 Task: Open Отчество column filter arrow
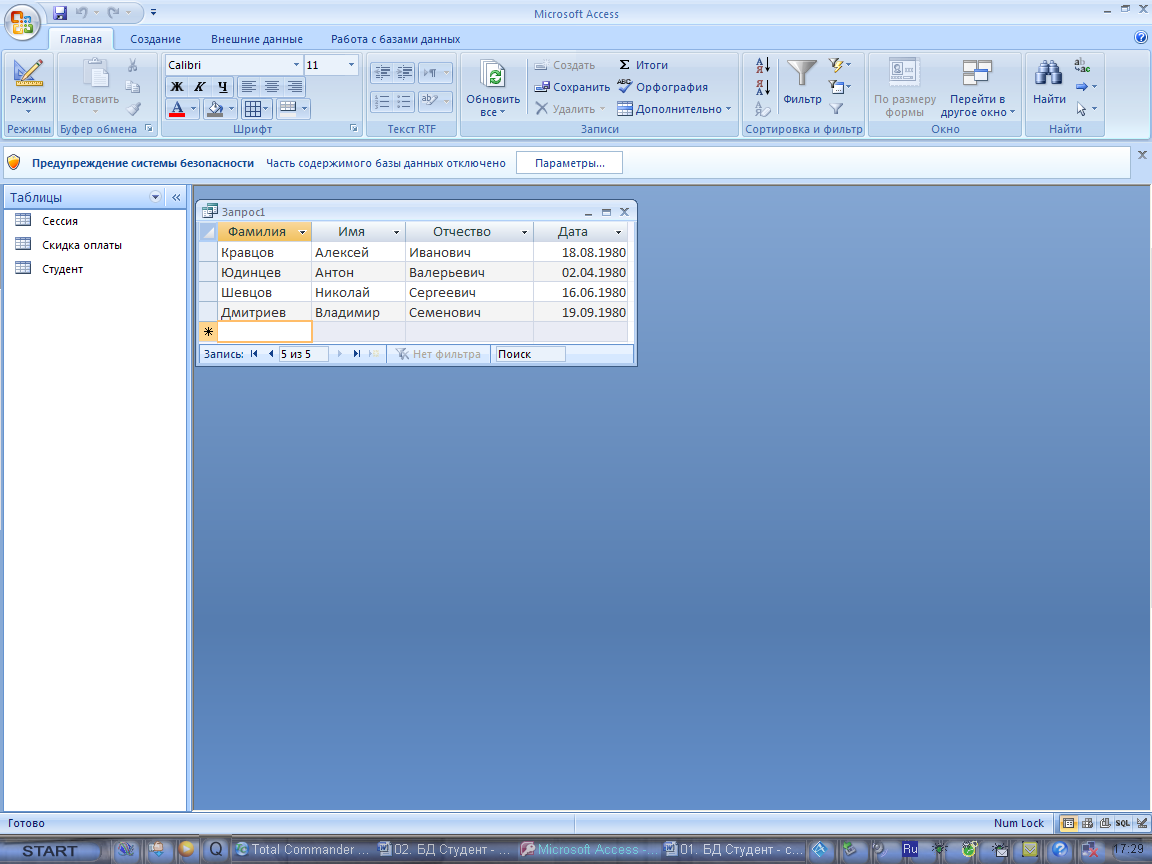(524, 232)
